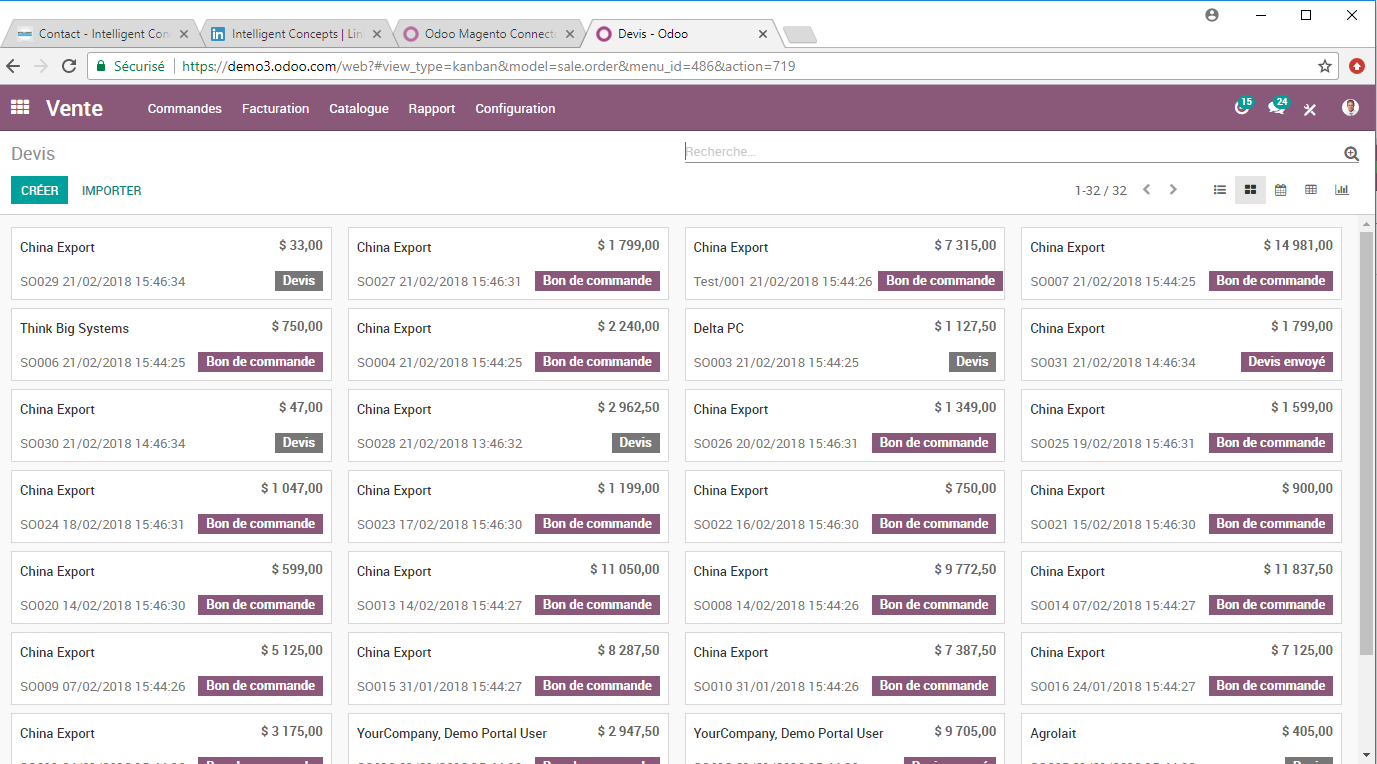Select the kanban view icon

(1250, 190)
